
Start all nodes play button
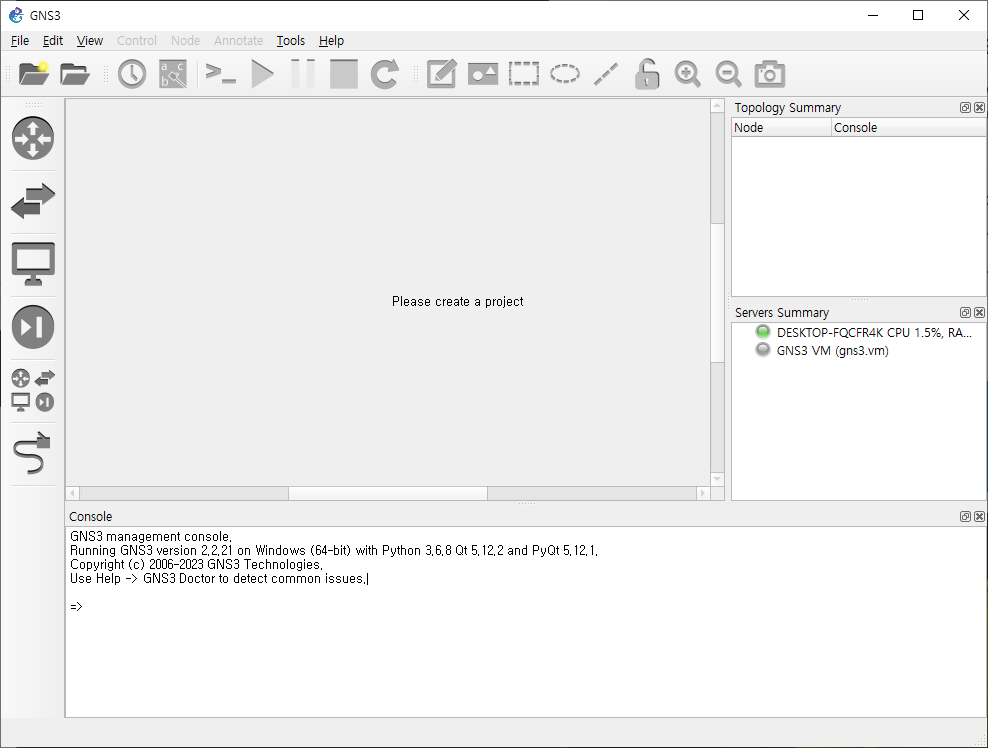click(x=262, y=74)
